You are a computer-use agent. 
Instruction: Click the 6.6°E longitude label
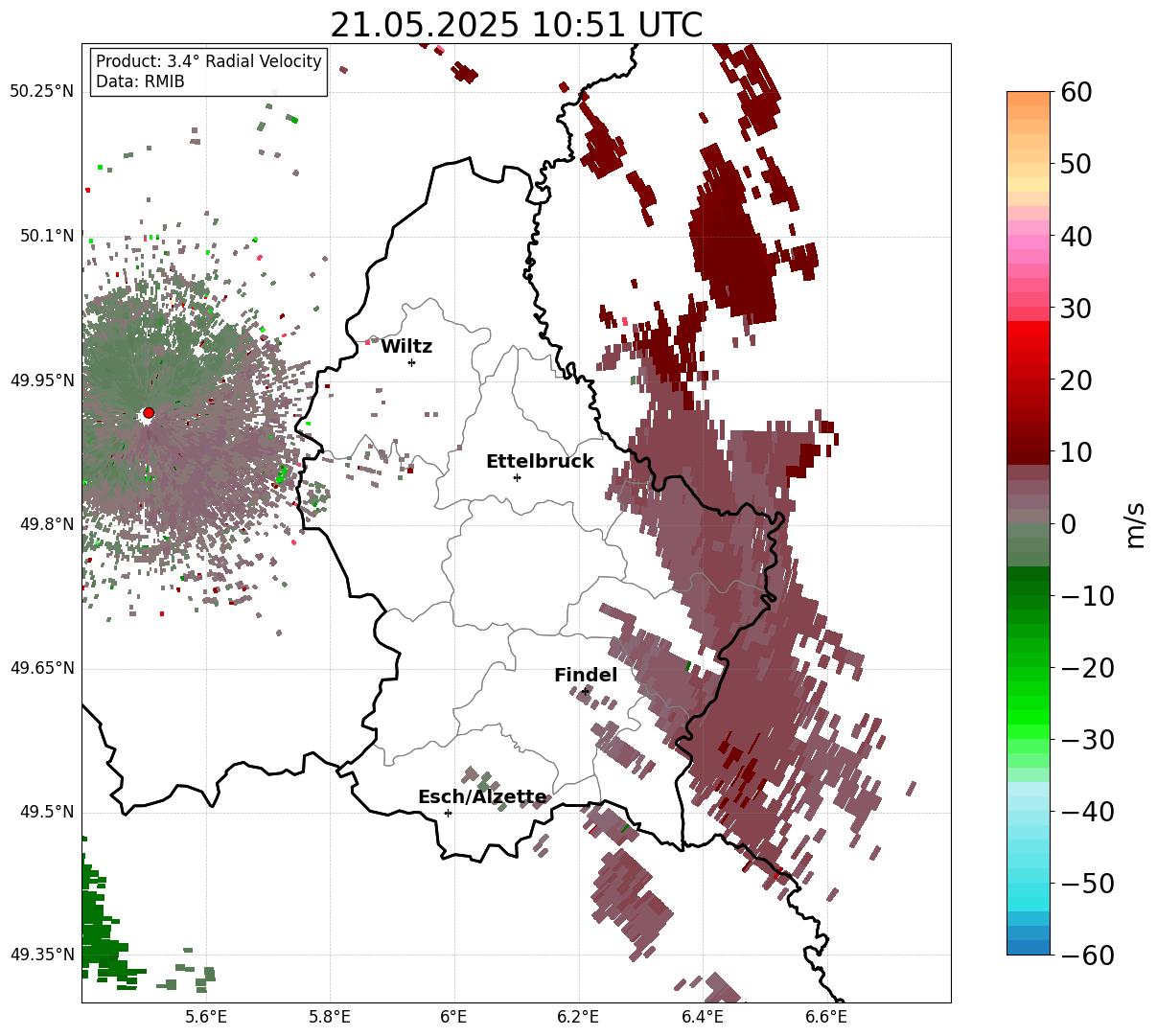point(826,1017)
